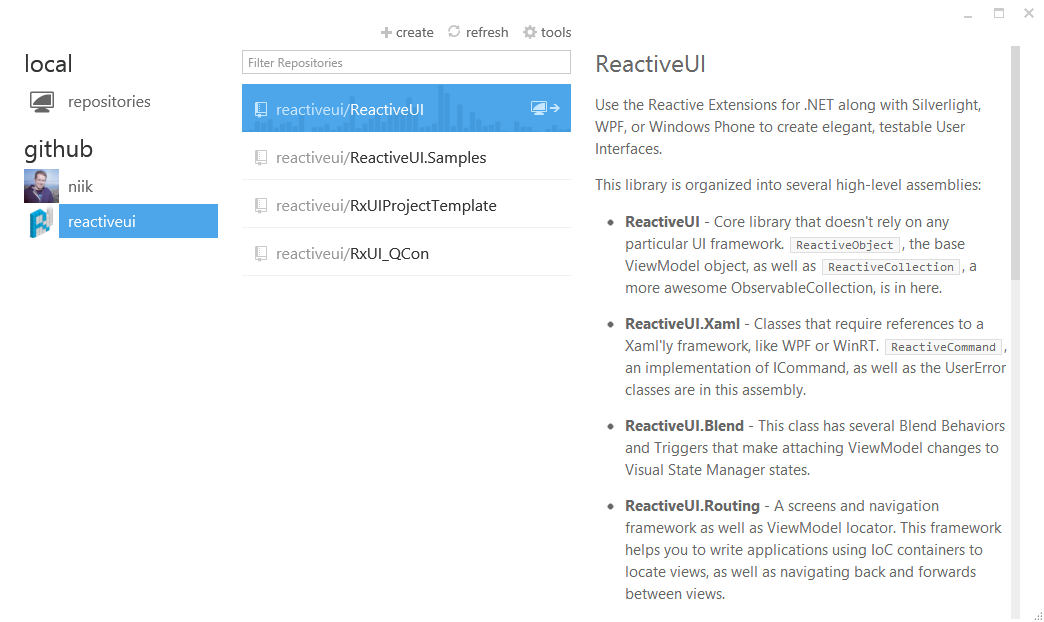Click the ReactiveUI readme heading

pos(650,64)
